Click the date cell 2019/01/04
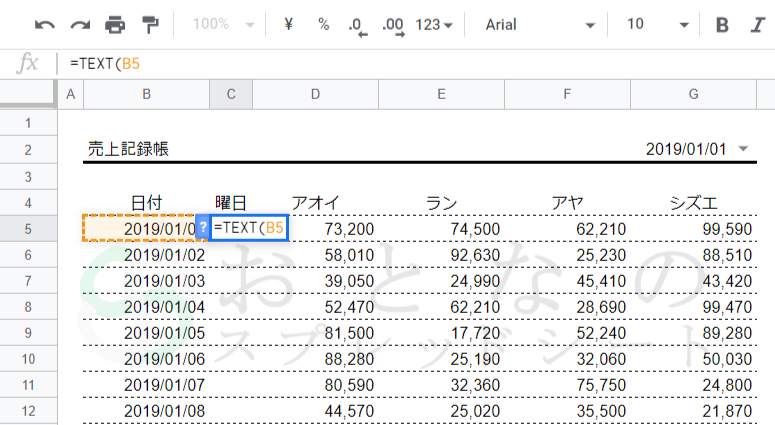775x425 pixels. [x=147, y=307]
